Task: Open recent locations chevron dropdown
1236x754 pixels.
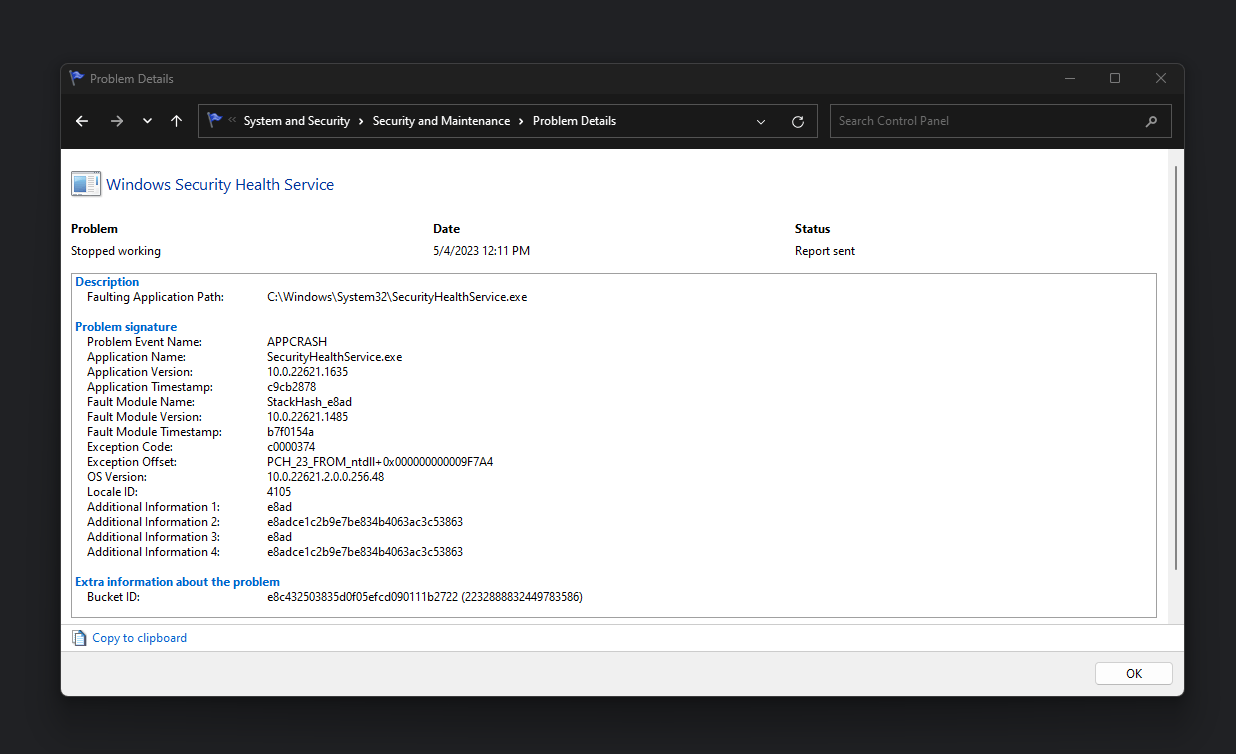Action: point(147,121)
